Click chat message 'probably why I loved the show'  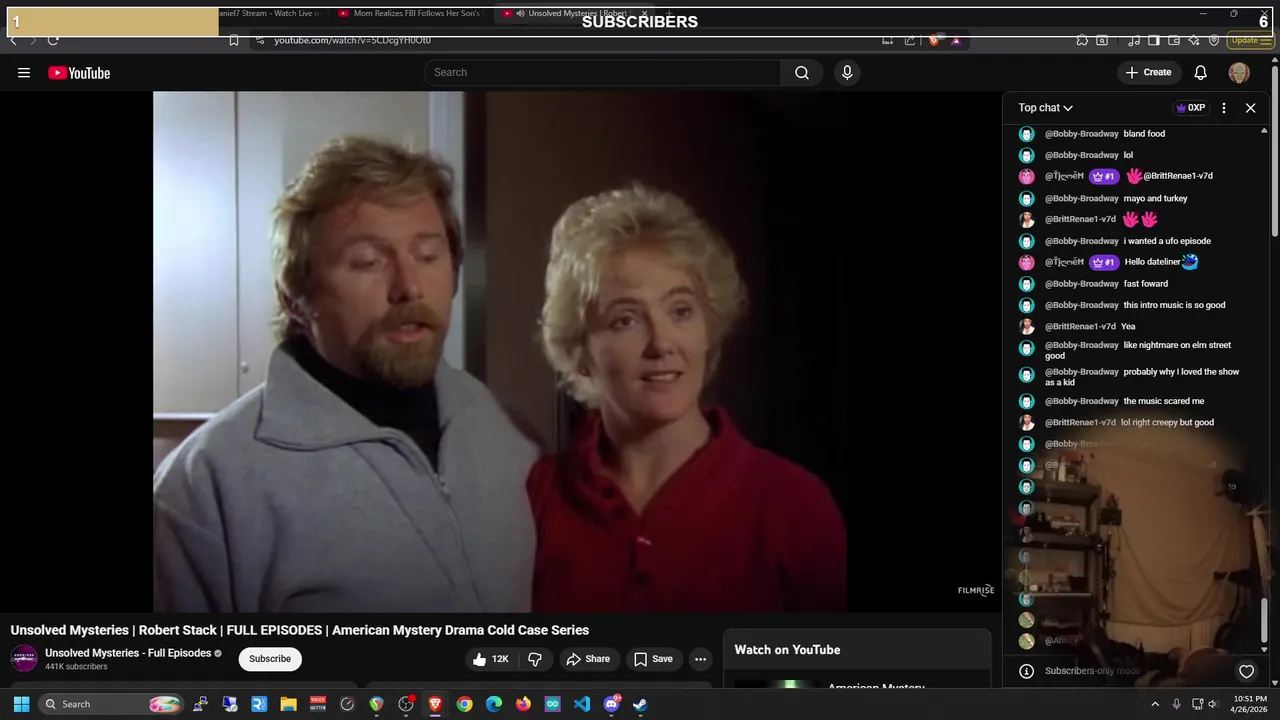tap(1142, 377)
